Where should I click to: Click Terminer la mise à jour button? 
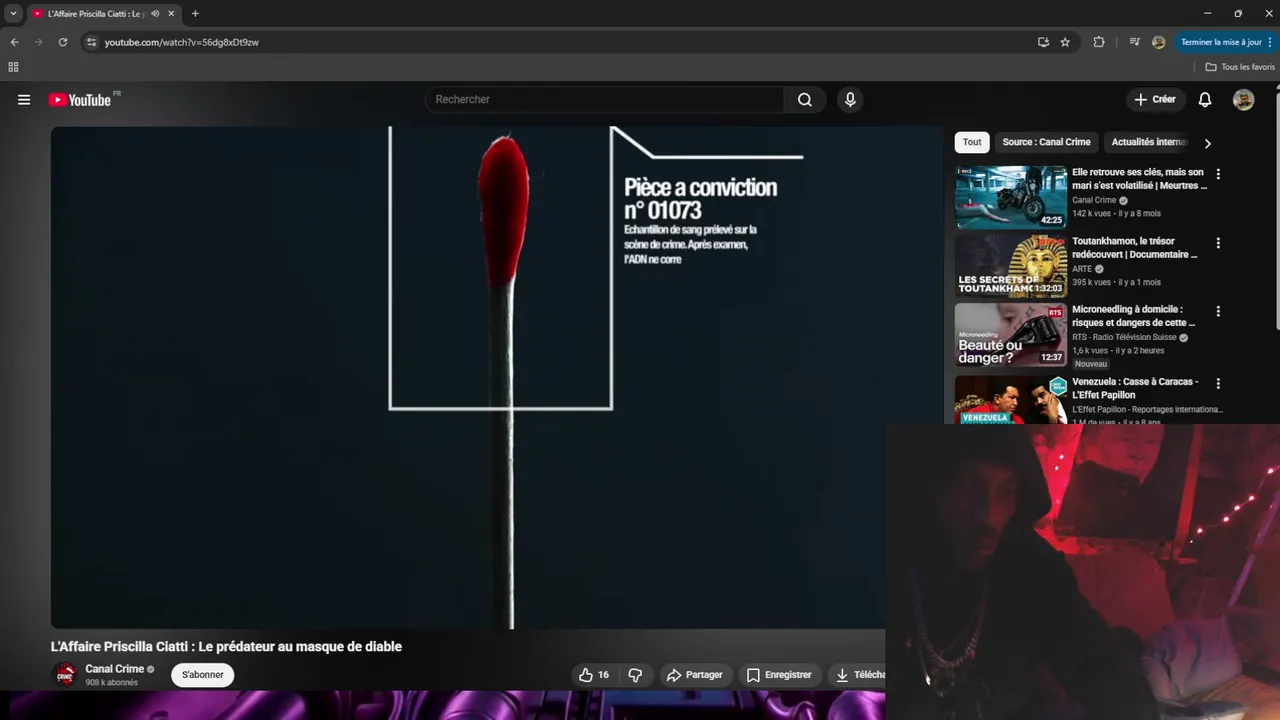tap(1227, 42)
